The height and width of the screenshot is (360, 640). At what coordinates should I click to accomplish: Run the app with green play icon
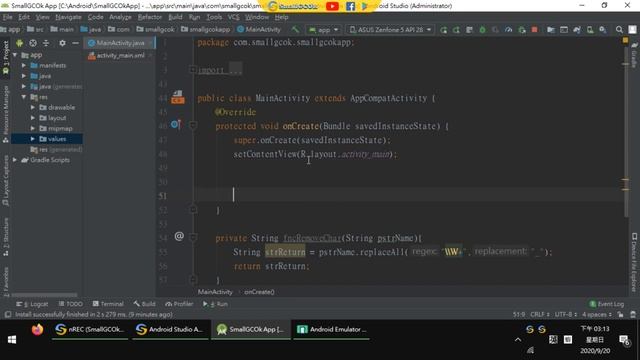point(444,30)
